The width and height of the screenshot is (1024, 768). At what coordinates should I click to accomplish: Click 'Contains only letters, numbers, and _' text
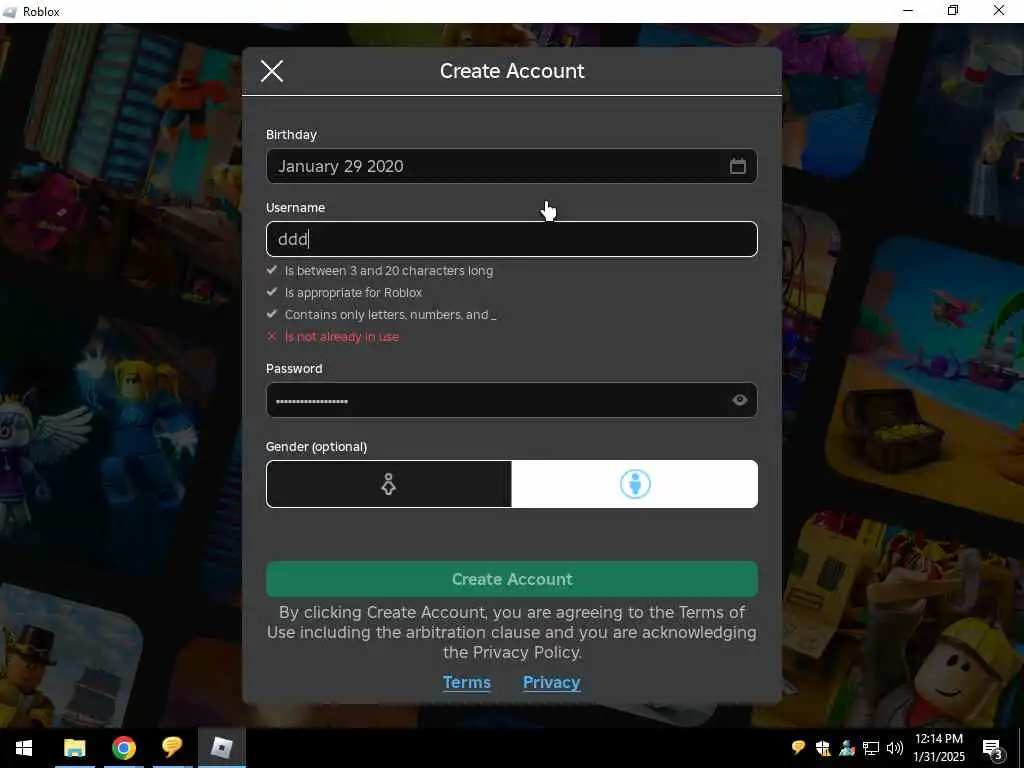(391, 315)
